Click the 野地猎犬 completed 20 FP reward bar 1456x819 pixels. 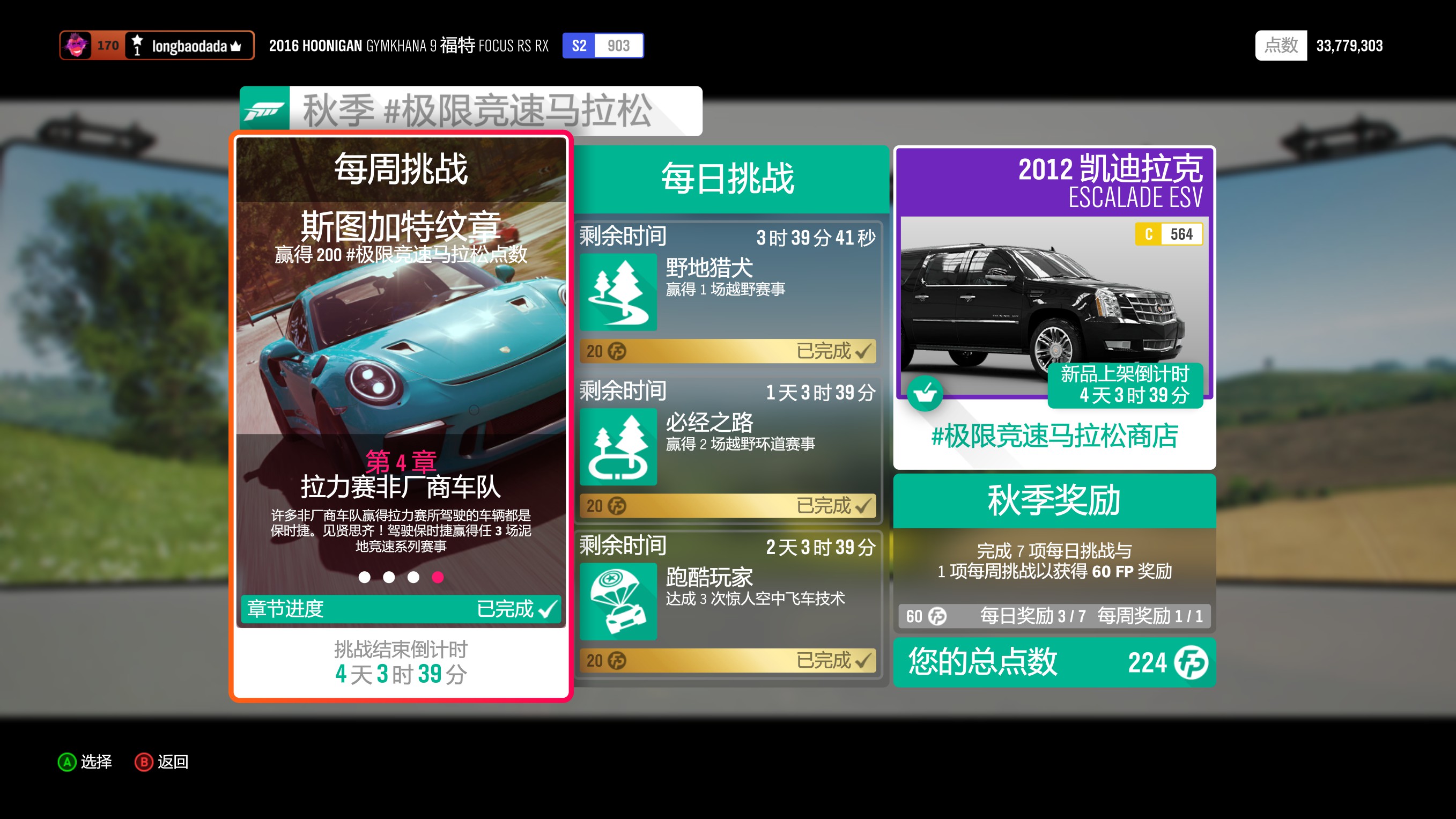click(x=728, y=351)
